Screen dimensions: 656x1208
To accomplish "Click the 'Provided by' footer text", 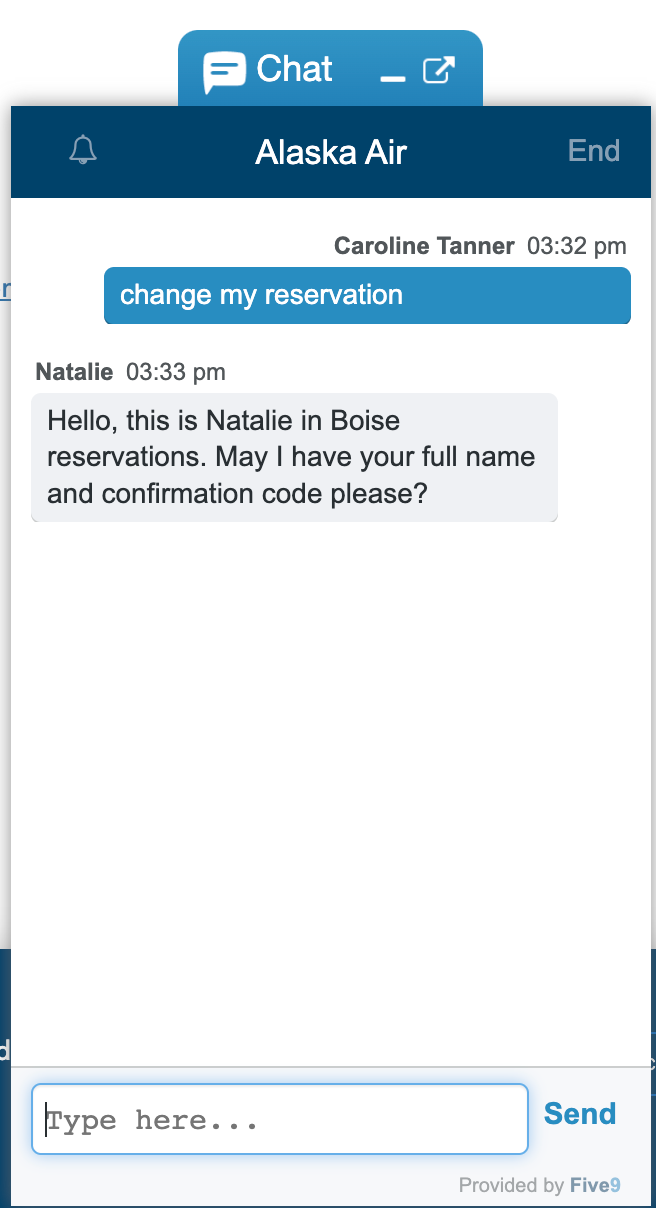I will point(511,1186).
